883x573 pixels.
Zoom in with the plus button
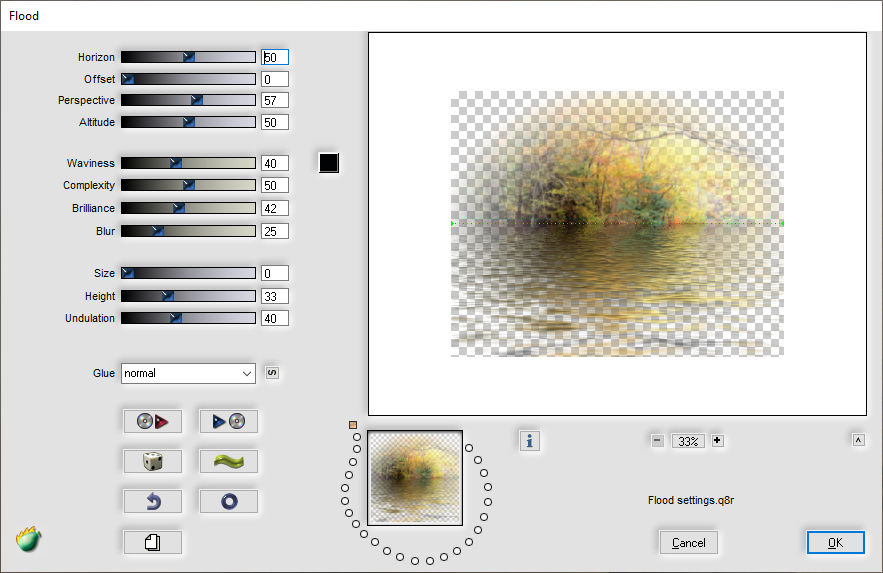(717, 441)
